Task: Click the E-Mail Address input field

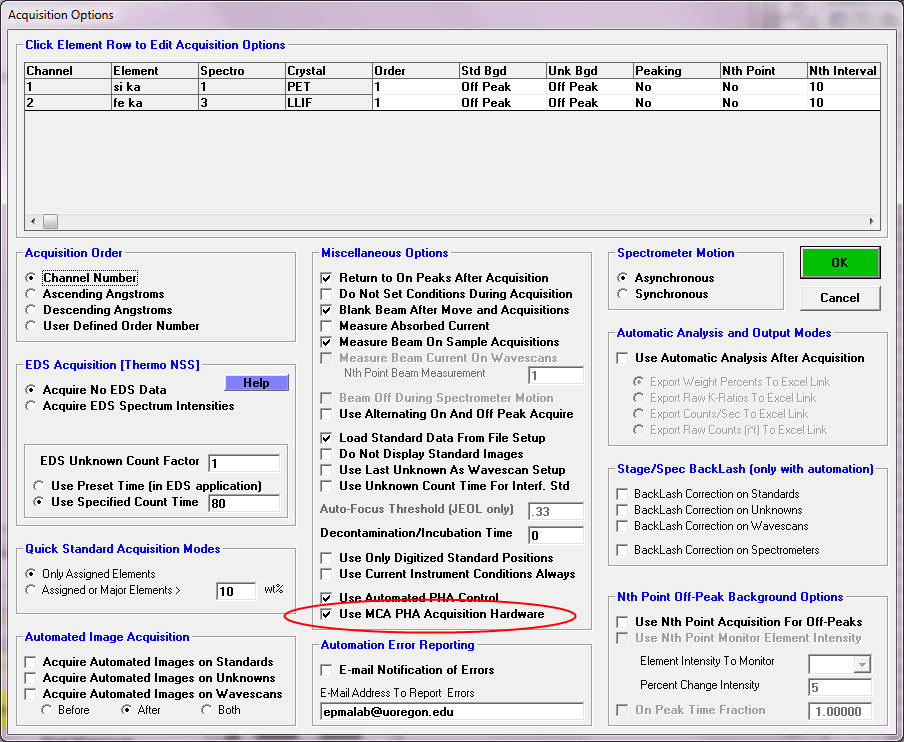Action: (x=451, y=711)
